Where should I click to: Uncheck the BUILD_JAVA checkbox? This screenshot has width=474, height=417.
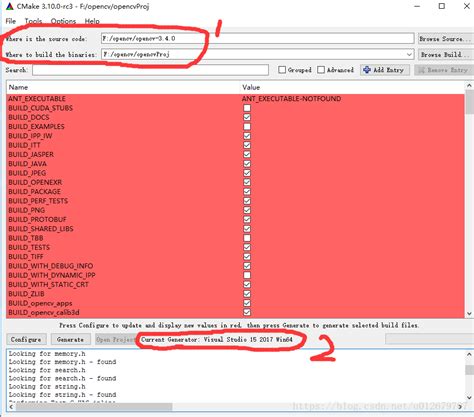tap(247, 164)
